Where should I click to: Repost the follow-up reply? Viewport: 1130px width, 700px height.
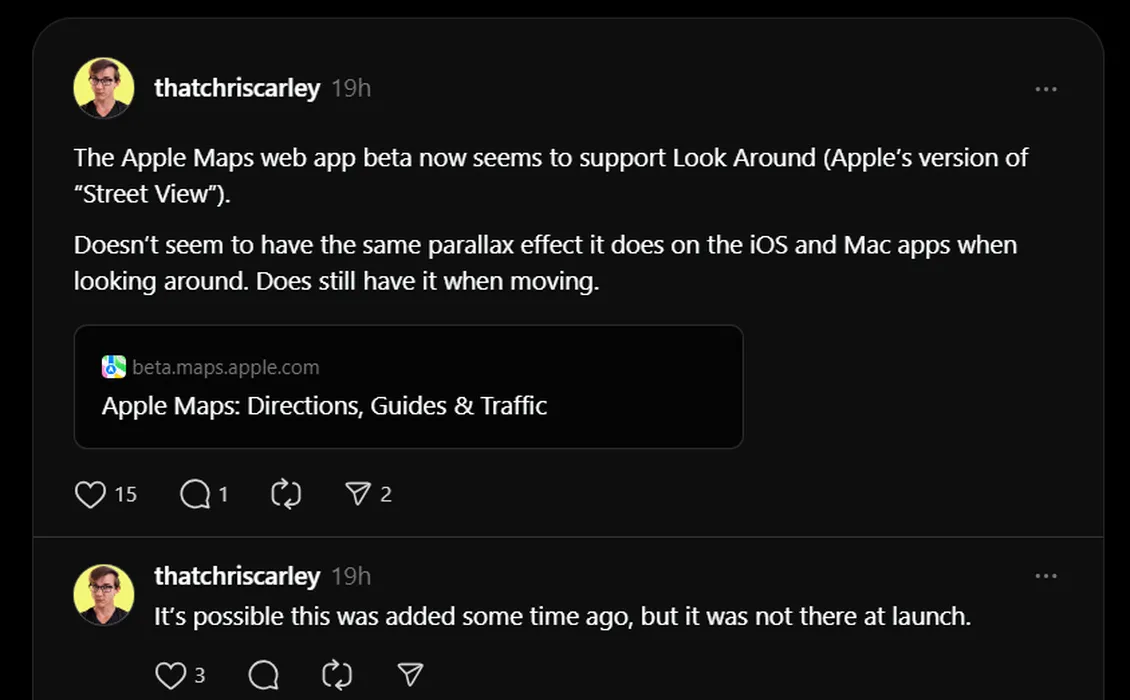point(337,675)
